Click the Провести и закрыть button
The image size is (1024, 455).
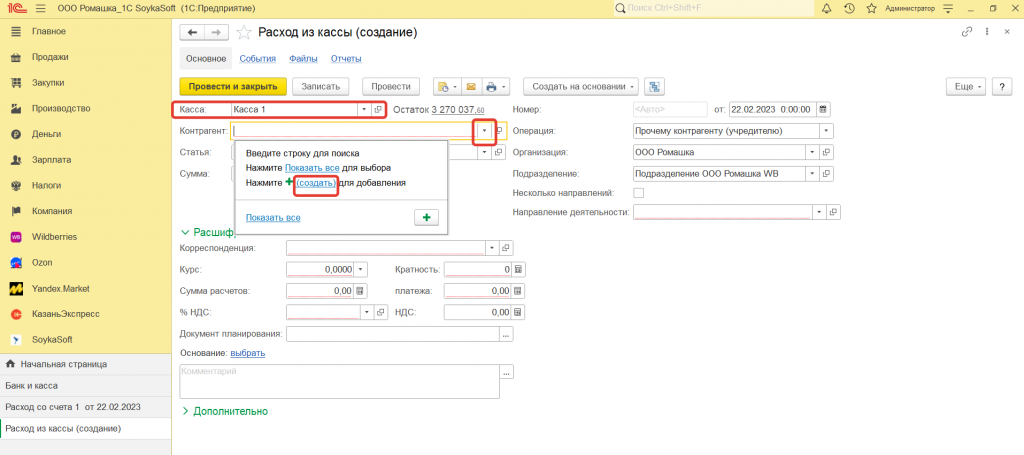(x=233, y=87)
